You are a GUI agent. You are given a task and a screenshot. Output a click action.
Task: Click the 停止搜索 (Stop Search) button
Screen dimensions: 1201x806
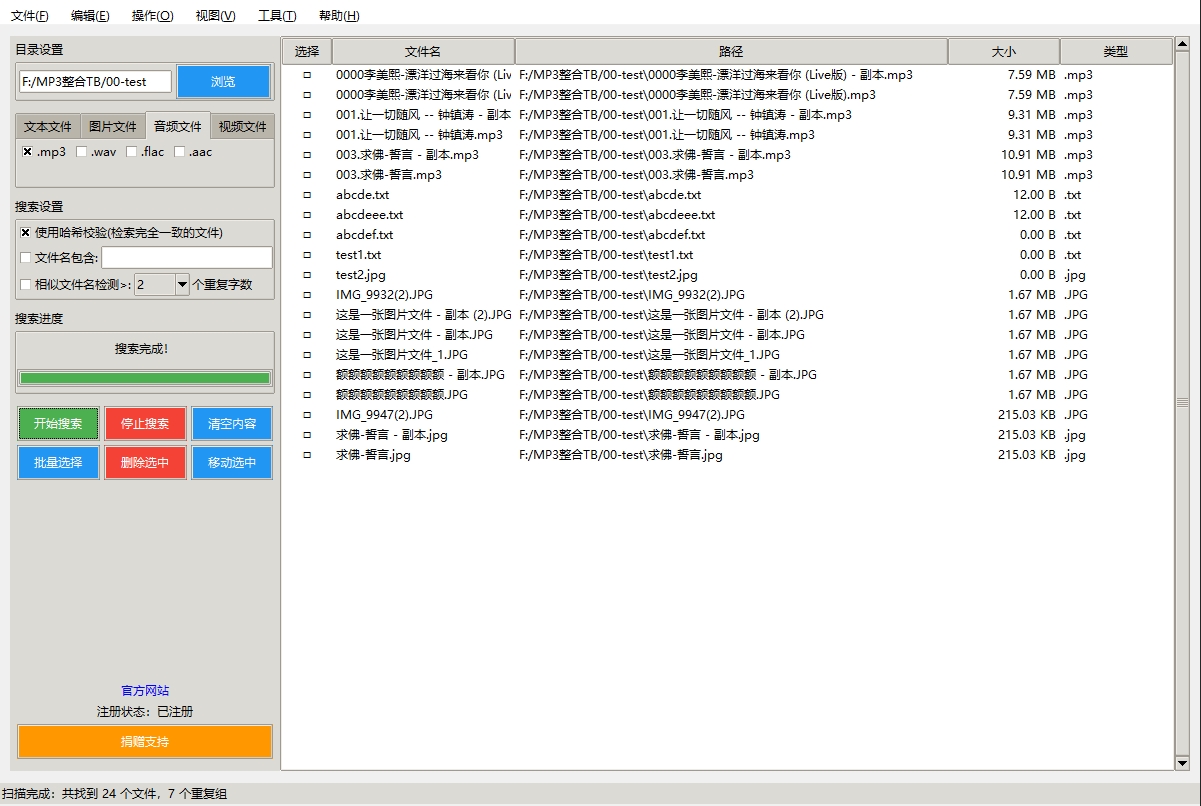pos(144,423)
